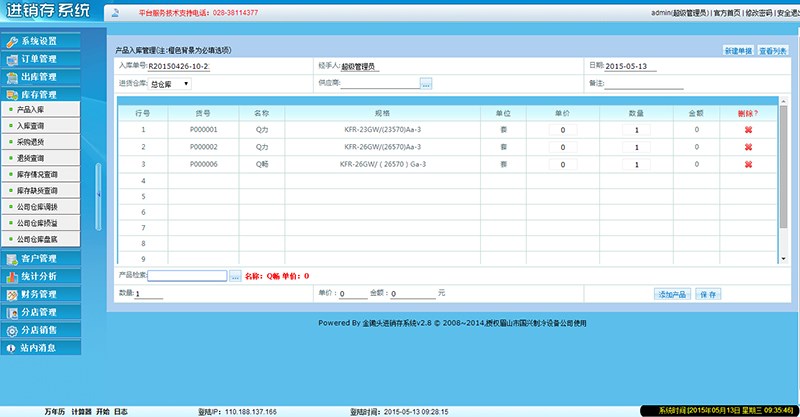
Task: Click the 规格 column header
Action: (x=382, y=113)
